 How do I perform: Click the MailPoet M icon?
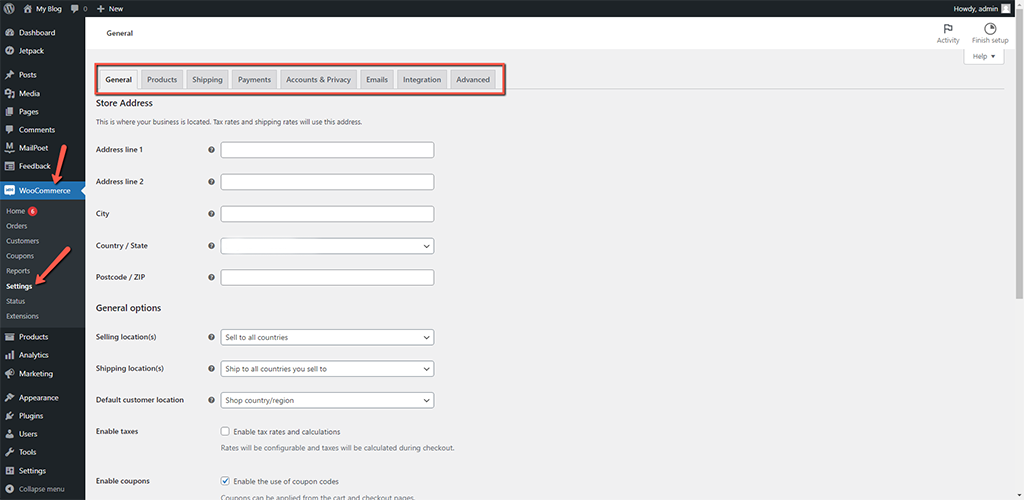click(10, 148)
